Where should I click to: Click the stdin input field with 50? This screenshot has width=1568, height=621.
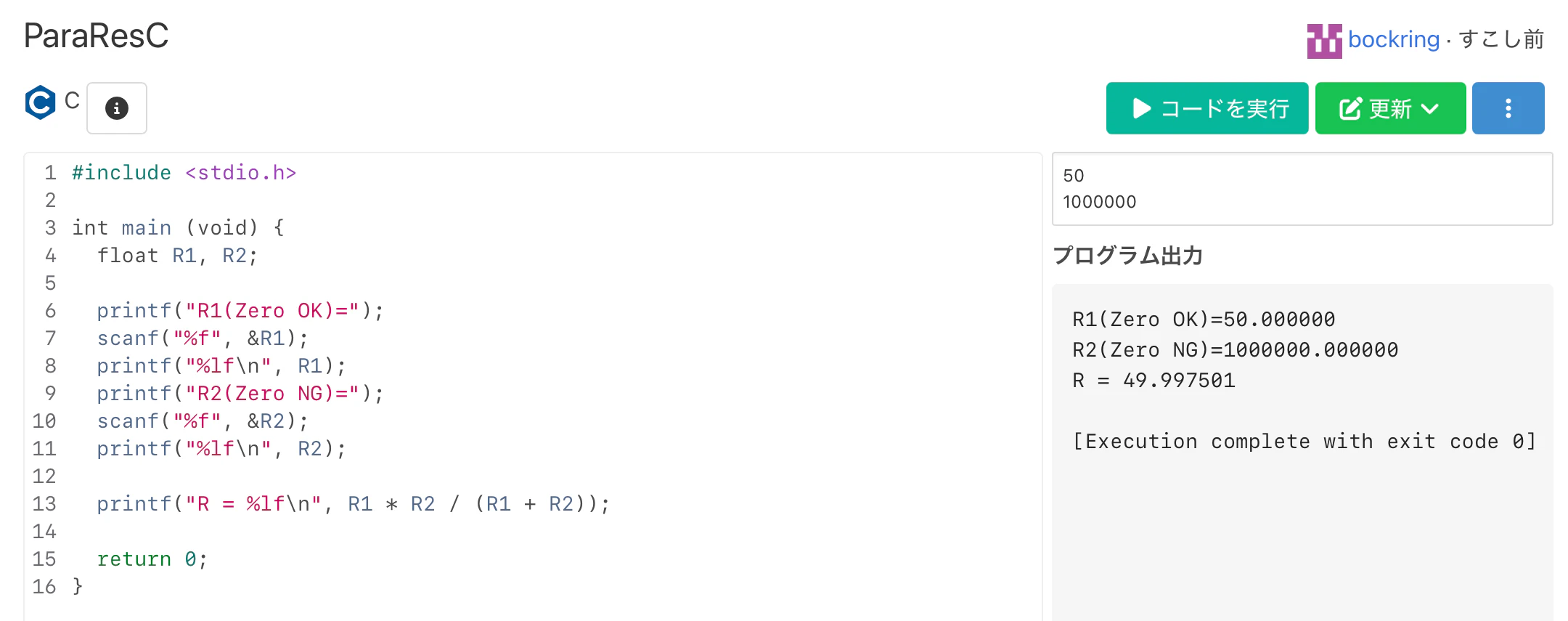coord(1302,189)
